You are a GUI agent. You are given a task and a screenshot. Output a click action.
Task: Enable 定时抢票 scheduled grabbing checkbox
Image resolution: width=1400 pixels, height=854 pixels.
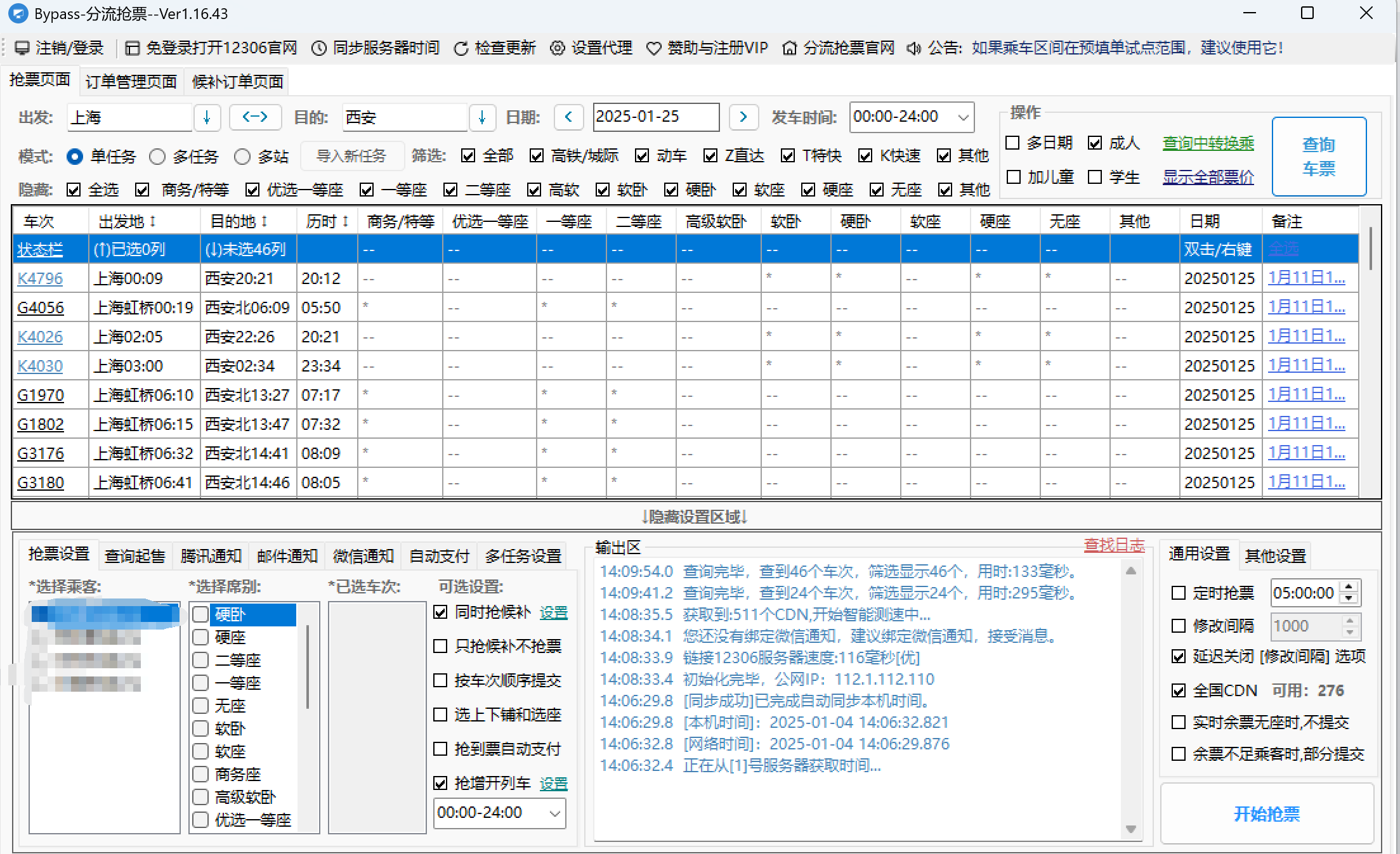1179,593
